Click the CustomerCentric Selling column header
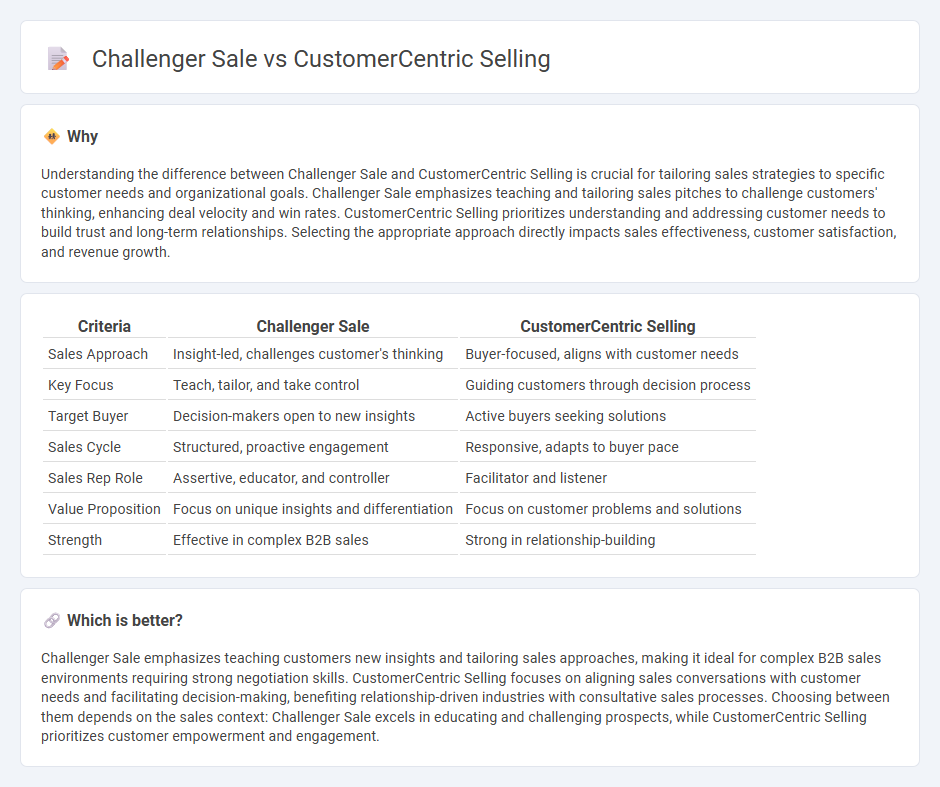940x787 pixels. [608, 326]
